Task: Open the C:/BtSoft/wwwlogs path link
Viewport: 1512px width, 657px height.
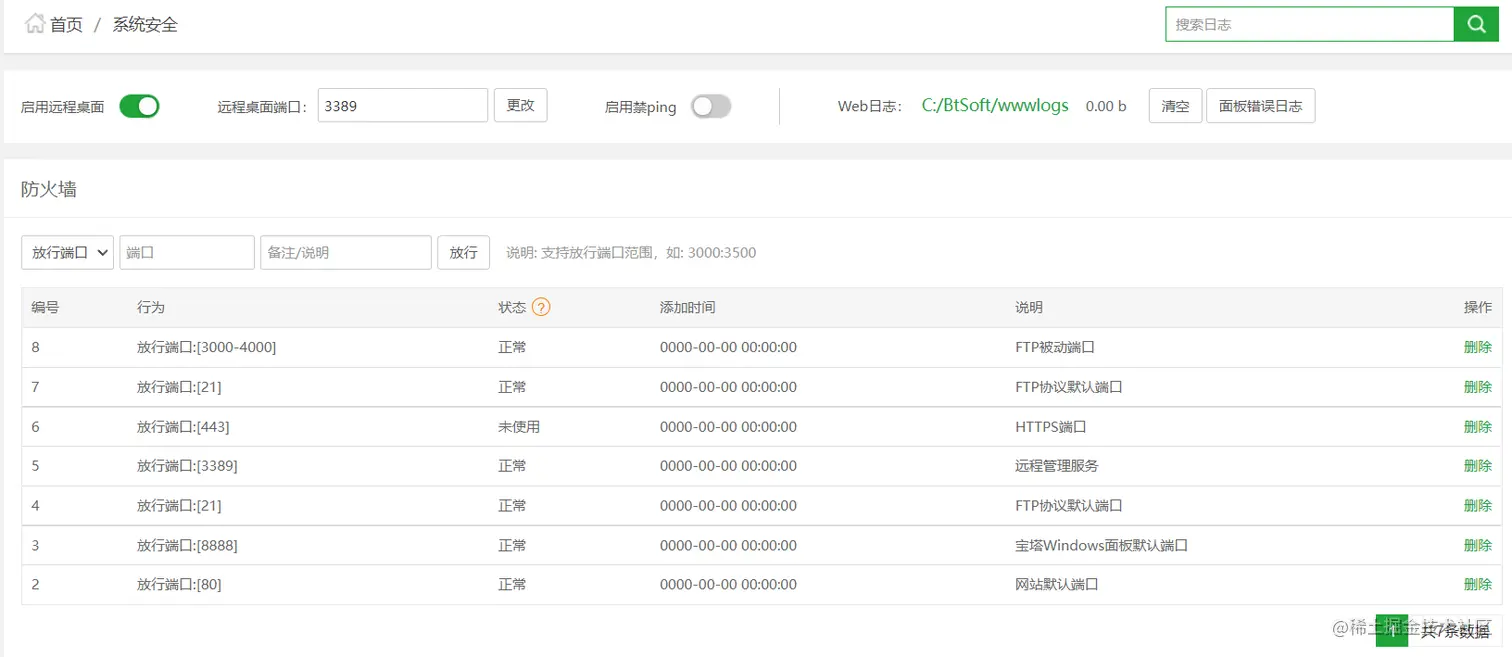Action: pos(995,105)
